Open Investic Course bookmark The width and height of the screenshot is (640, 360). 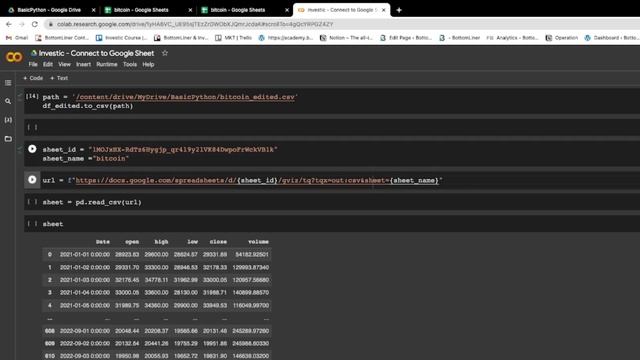tap(122, 38)
